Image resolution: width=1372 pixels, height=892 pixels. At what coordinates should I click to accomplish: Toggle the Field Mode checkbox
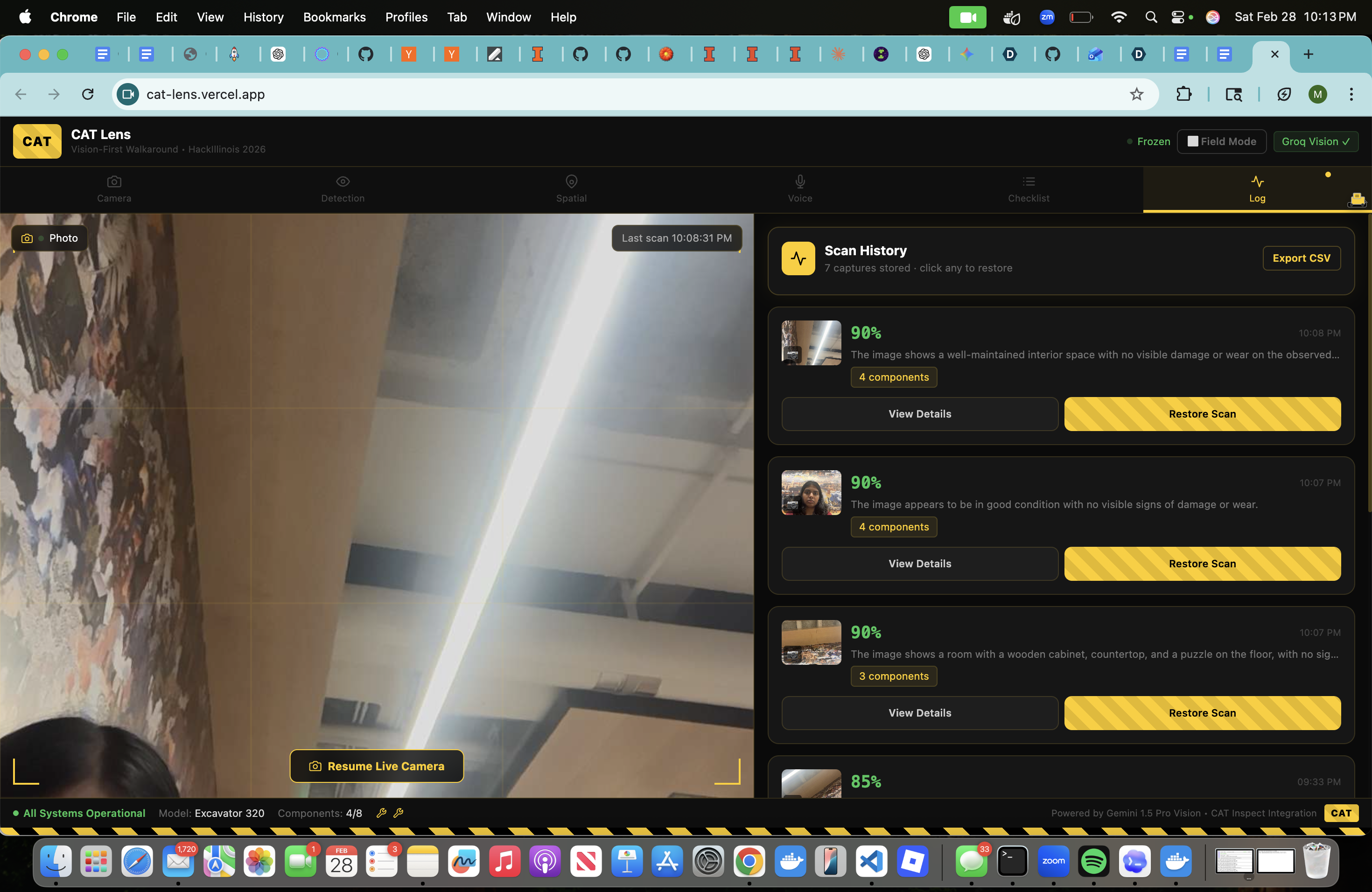1193,141
